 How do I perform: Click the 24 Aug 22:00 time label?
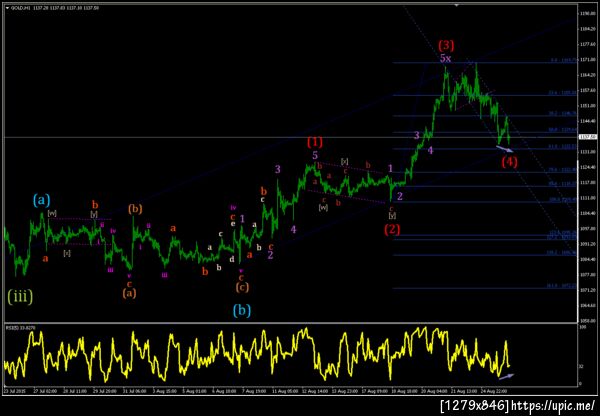(x=494, y=391)
